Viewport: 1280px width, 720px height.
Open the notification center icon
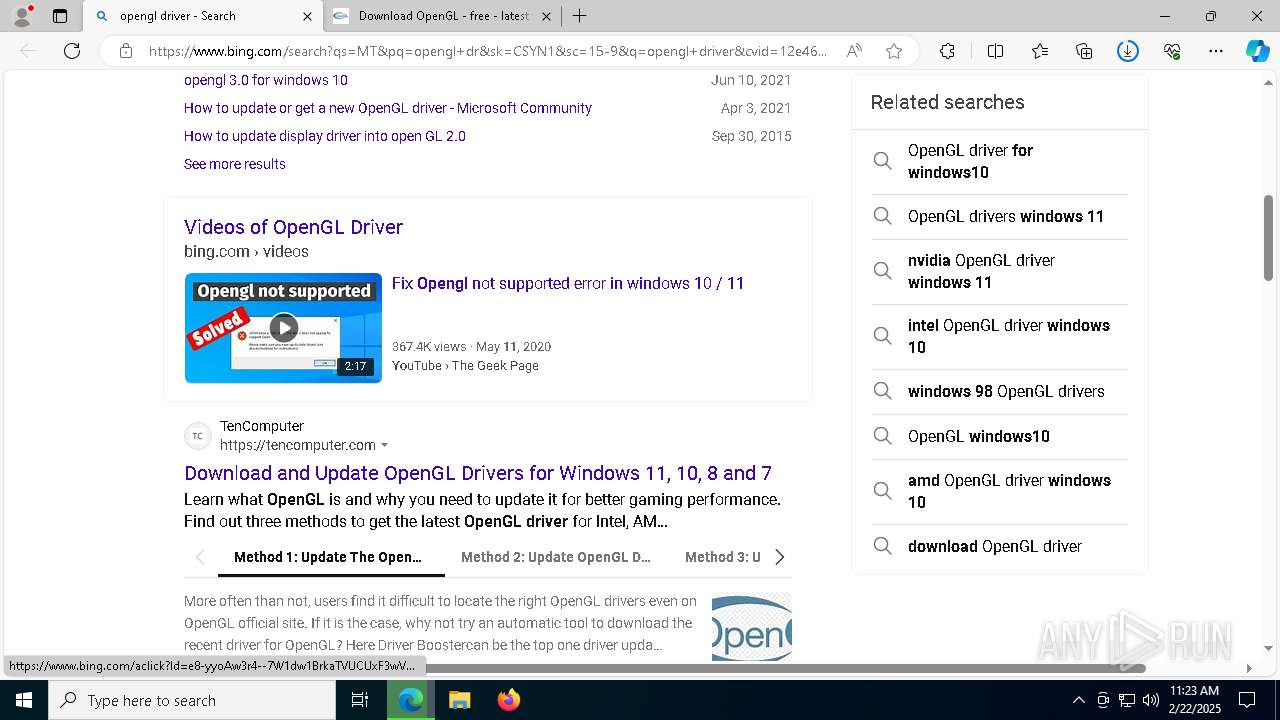[1247, 700]
